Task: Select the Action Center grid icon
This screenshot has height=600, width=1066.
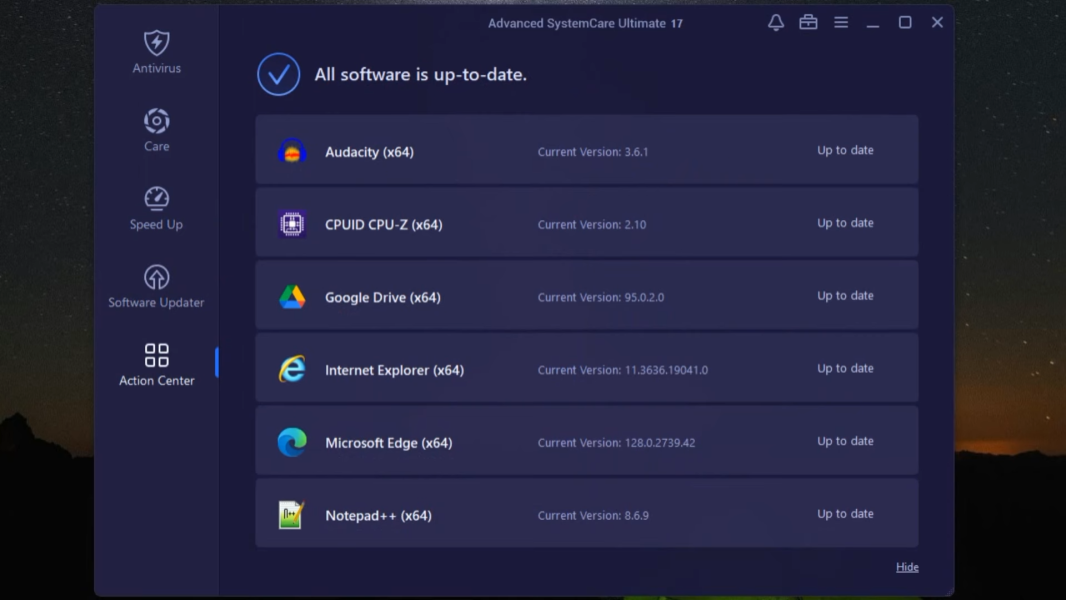Action: pos(156,355)
